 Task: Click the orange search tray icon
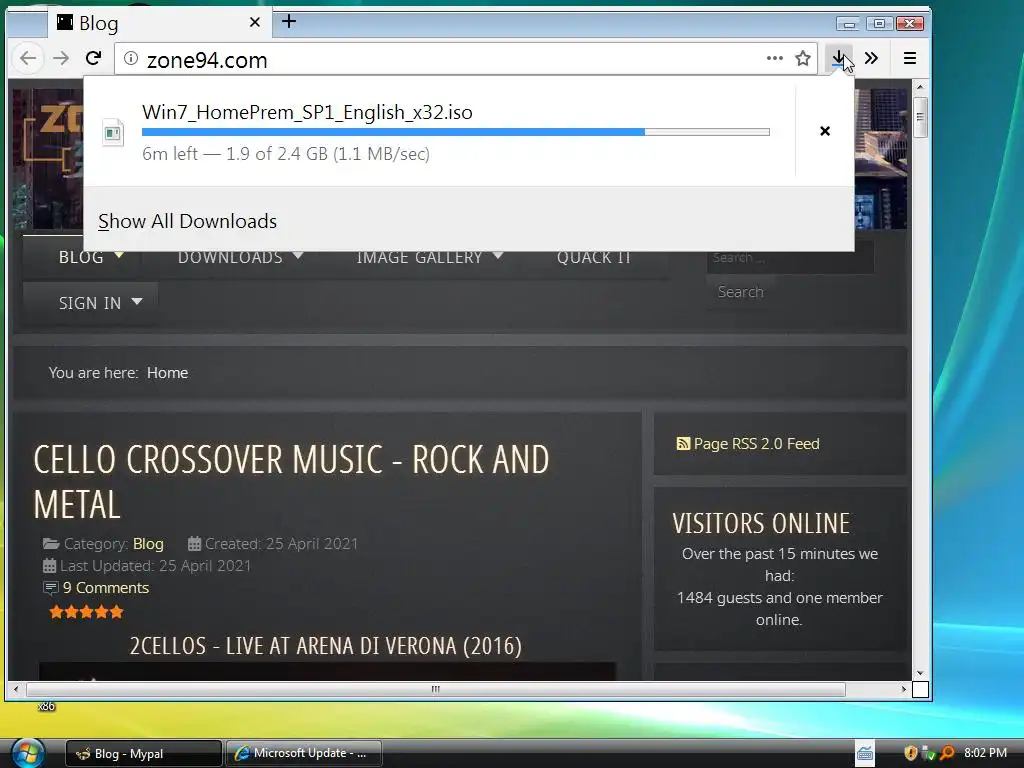(x=946, y=753)
